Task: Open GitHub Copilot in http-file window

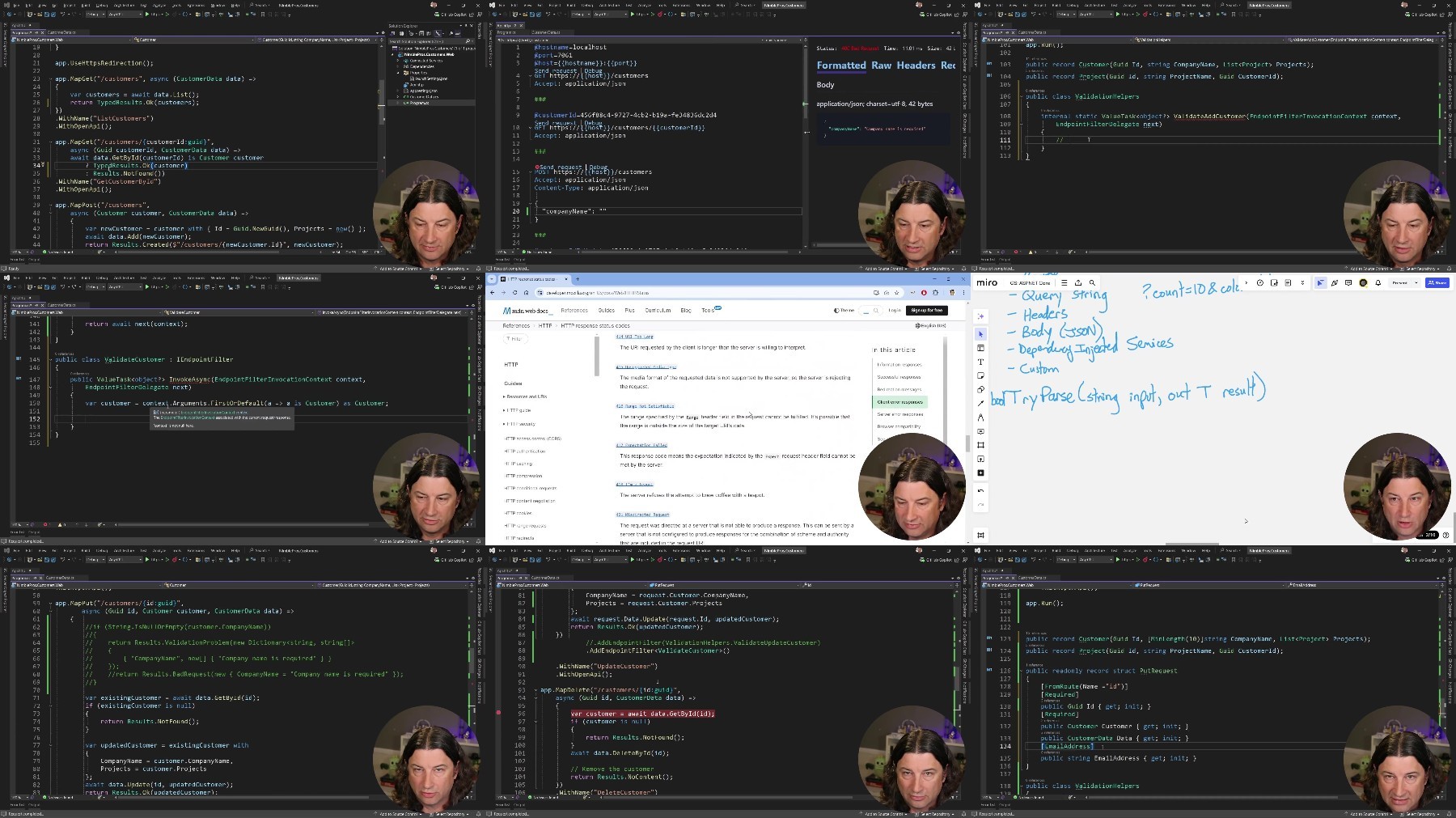Action: click(936, 14)
